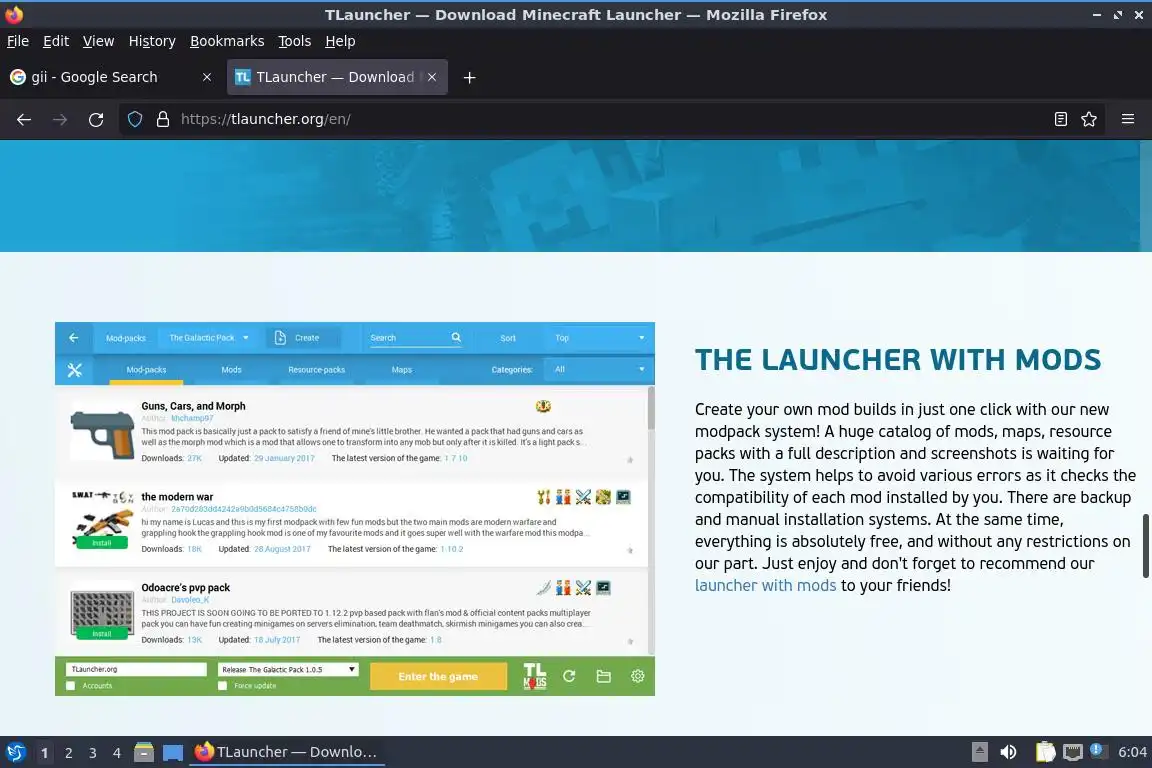Click the page vertical scrollbar thumb
The image size is (1152, 768).
pos(1145,546)
